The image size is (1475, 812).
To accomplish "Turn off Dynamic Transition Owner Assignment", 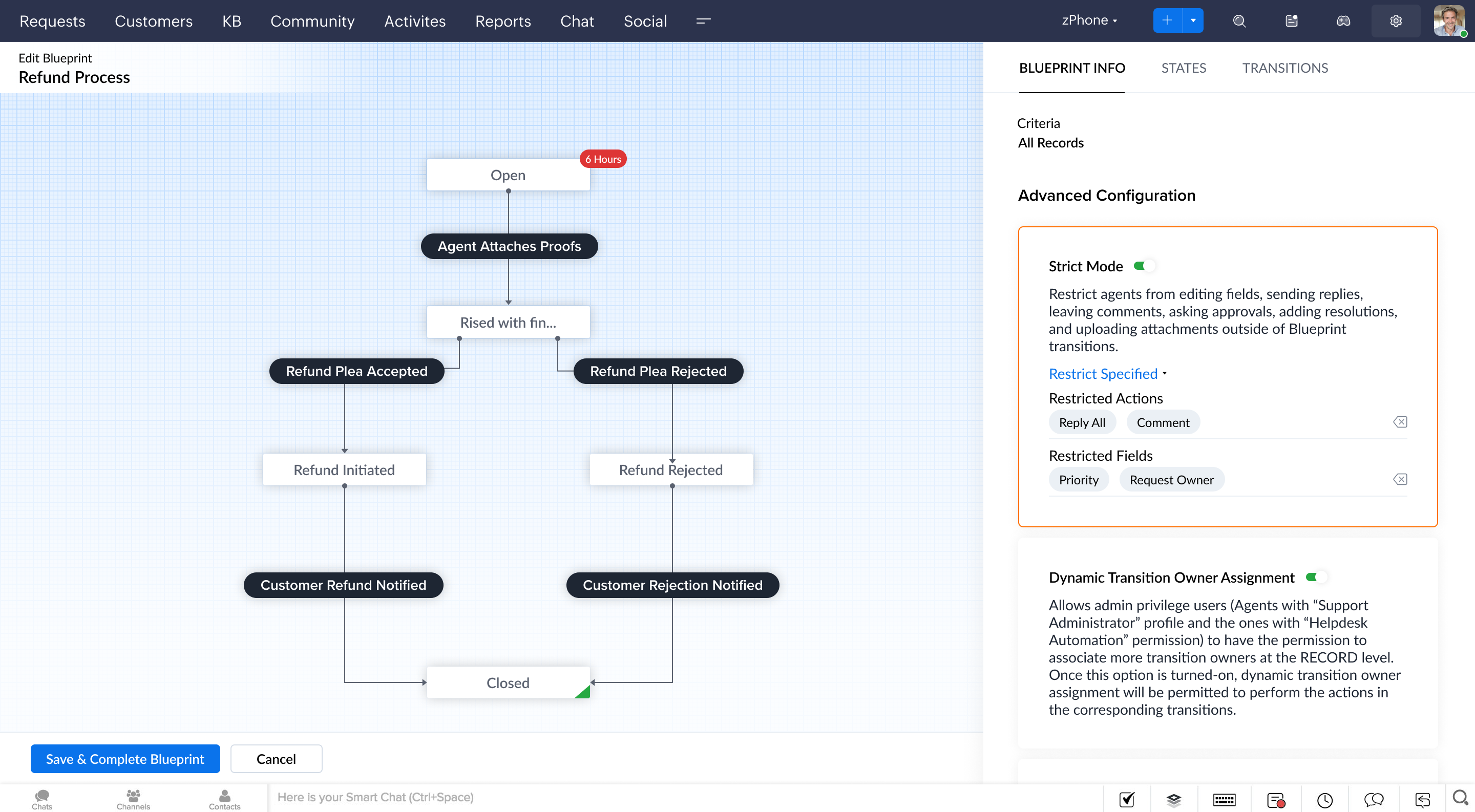I will click(x=1315, y=578).
